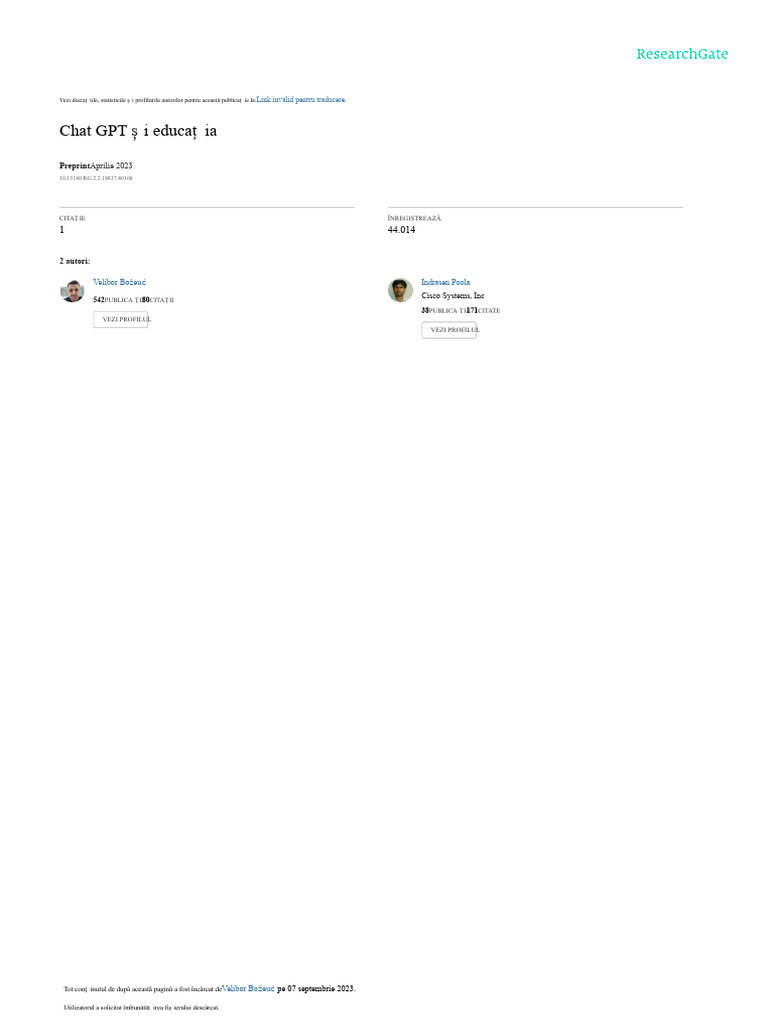This screenshot has width=768, height=1024.
Task: Open the Velibor Božić link in the footer
Action: [x=248, y=988]
